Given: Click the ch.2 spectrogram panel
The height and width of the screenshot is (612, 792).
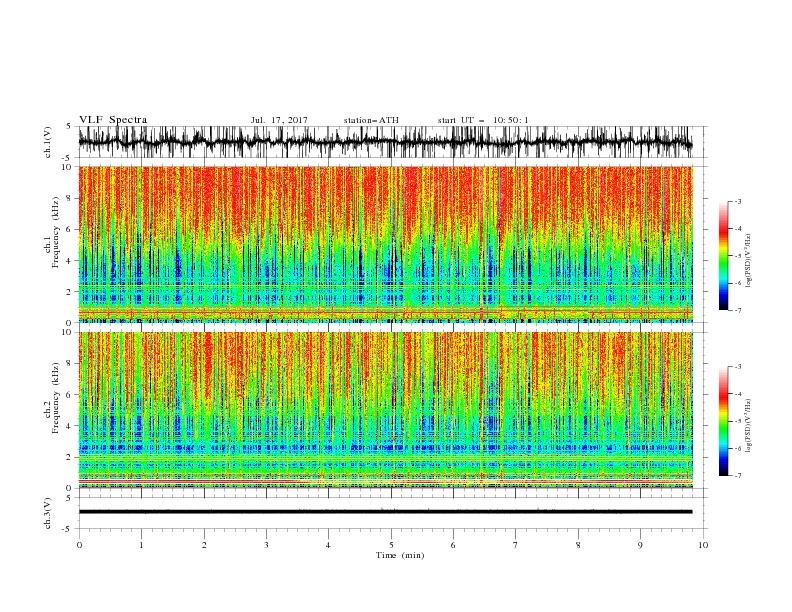Looking at the screenshot, I should point(386,410).
